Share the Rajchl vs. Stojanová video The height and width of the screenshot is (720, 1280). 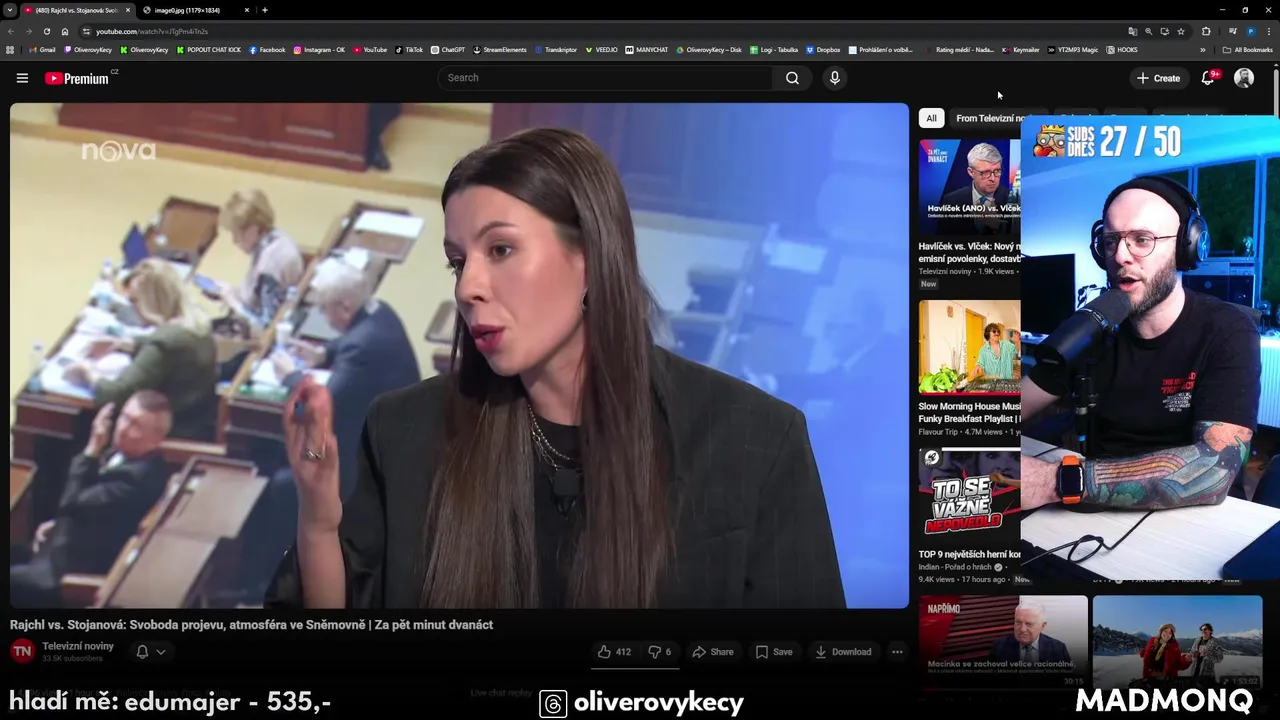[713, 652]
